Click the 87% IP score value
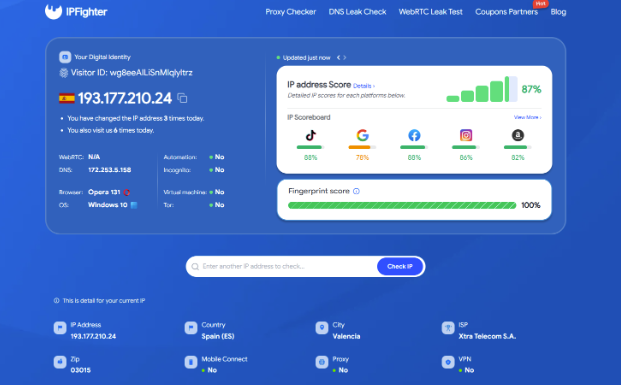The width and height of the screenshot is (621, 385). pyautogui.click(x=531, y=90)
